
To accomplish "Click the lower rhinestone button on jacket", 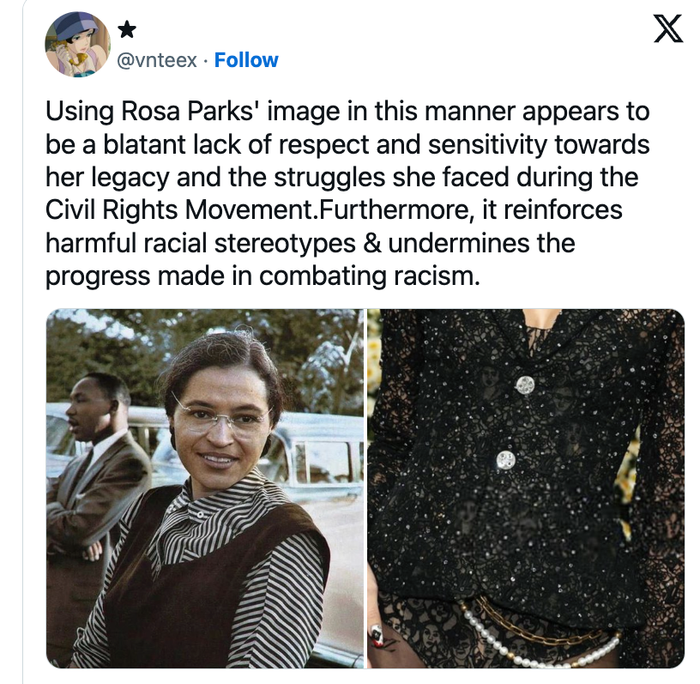I will (506, 459).
